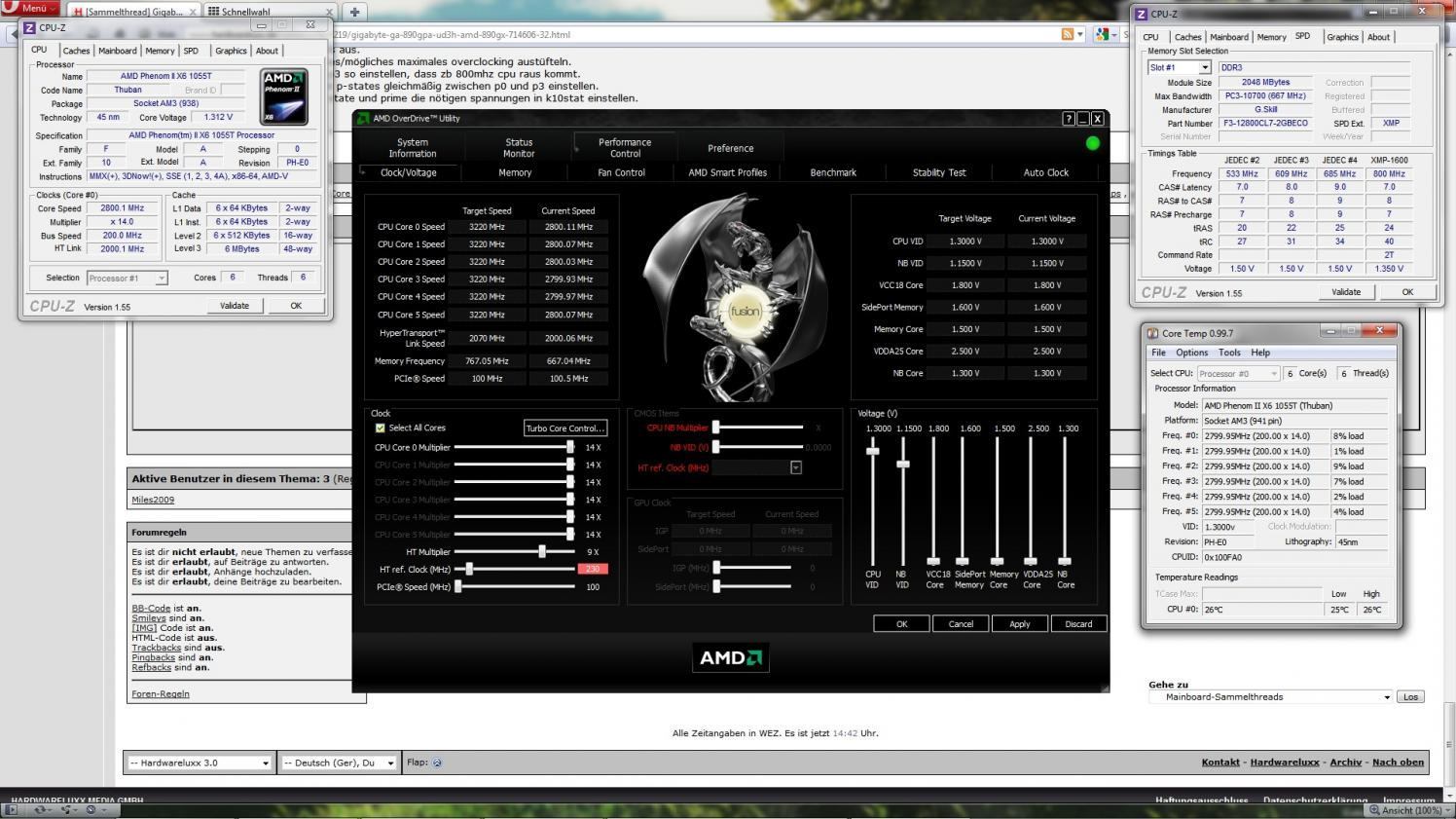Viewport: 1456px width, 819px height.
Task: Open a new browser tab with plus
Action: [x=354, y=12]
